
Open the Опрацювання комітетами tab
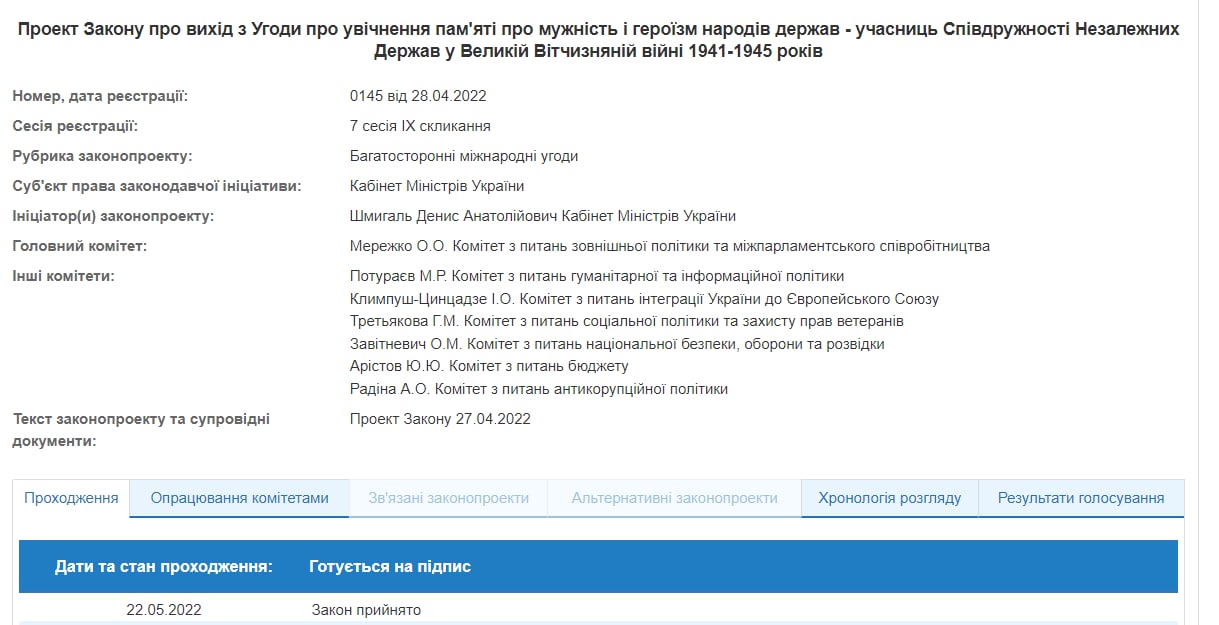pos(239,498)
